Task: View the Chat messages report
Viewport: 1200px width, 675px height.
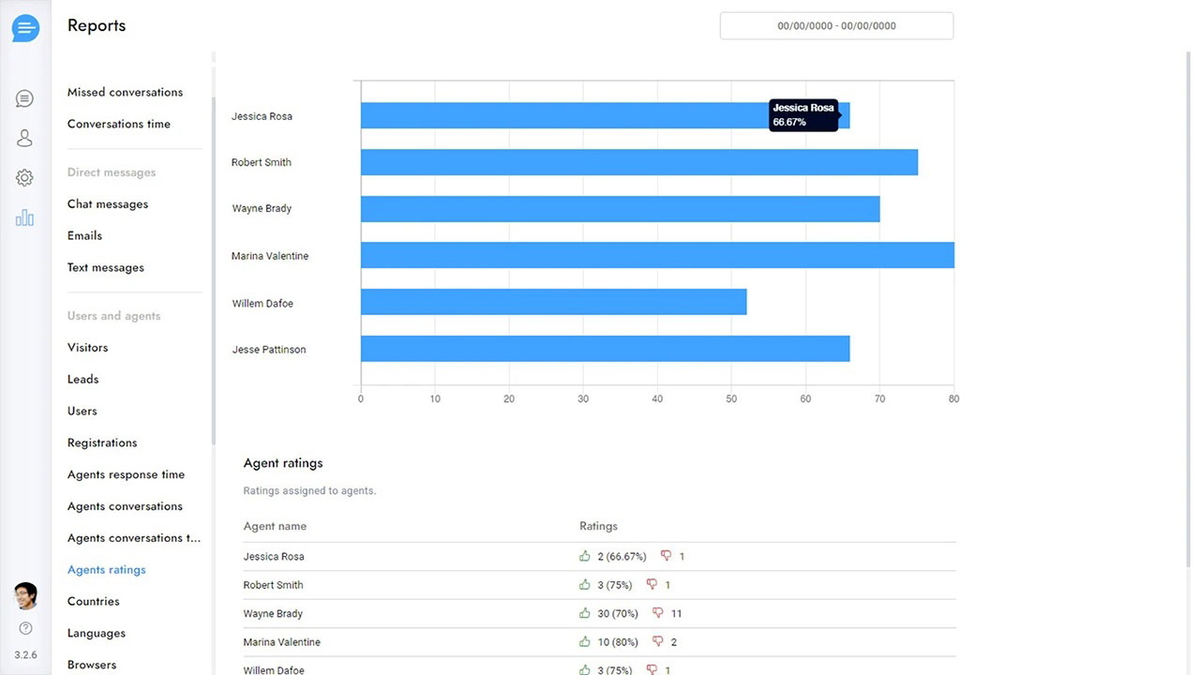Action: point(107,203)
